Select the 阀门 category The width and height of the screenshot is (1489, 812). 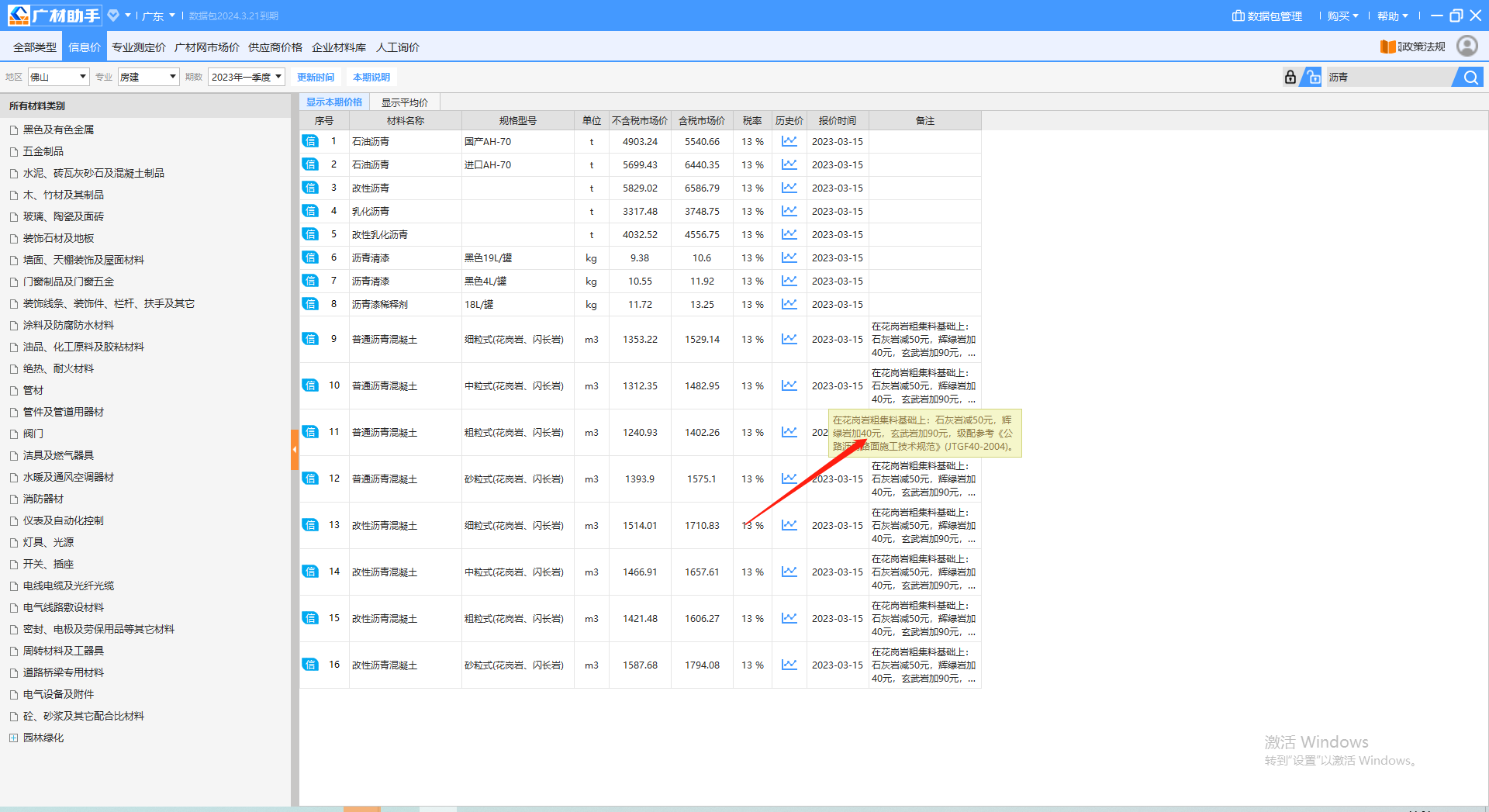(x=33, y=434)
